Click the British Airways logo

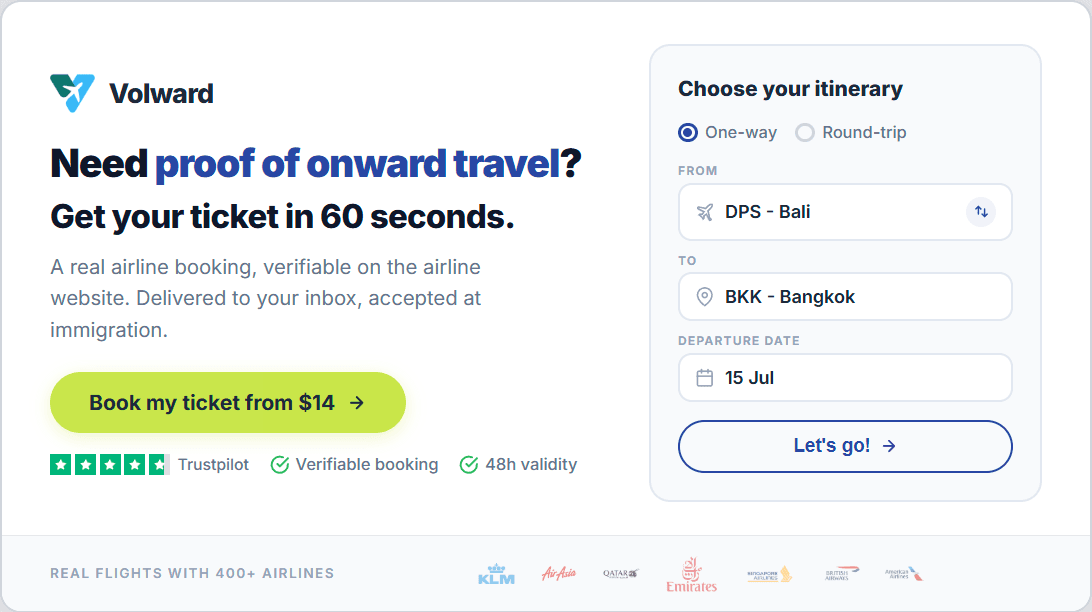[x=842, y=574]
